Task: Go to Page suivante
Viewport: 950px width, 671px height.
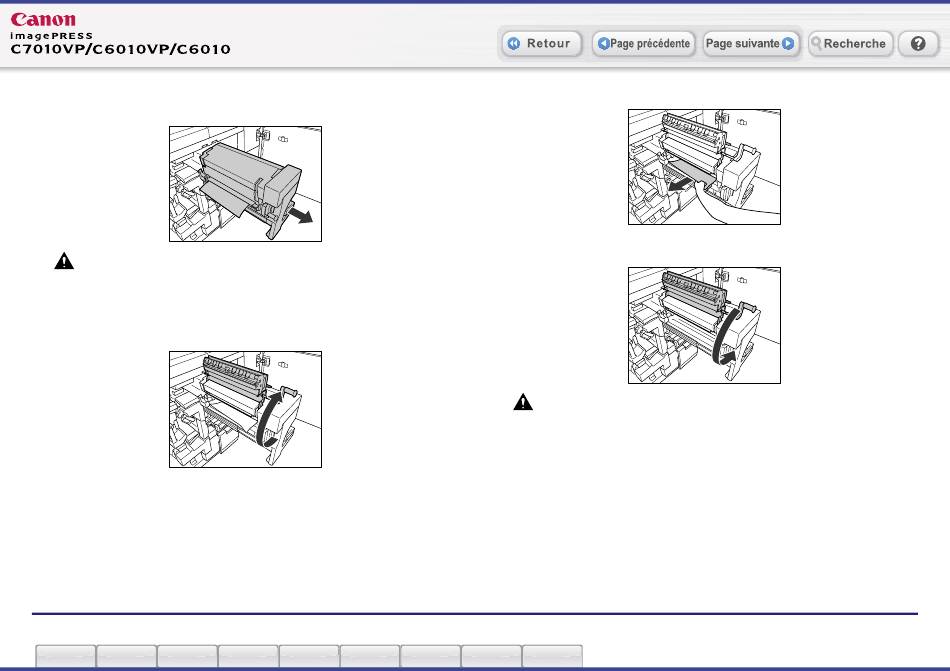Action: pos(750,44)
